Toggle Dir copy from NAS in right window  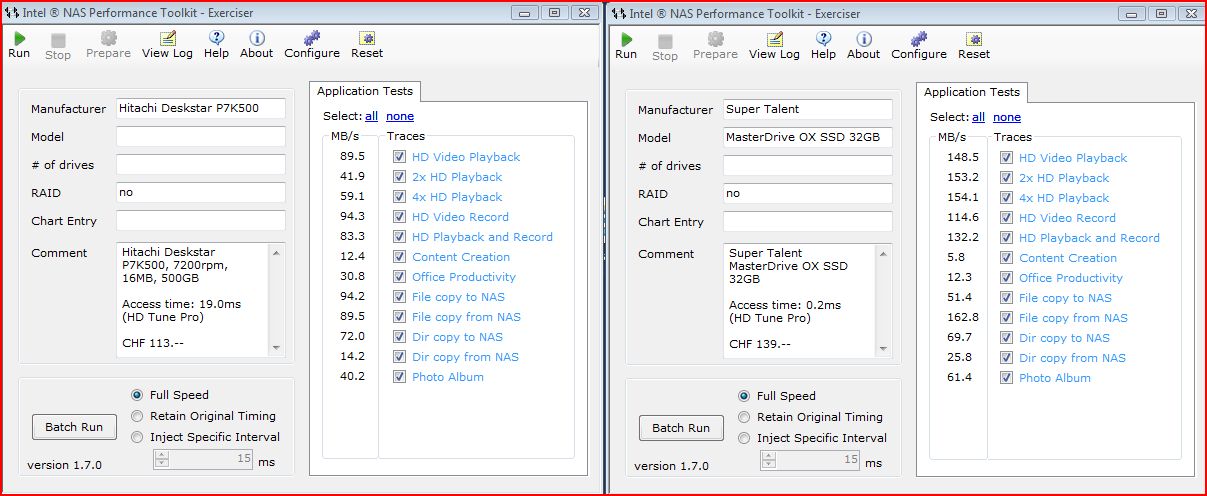click(1006, 358)
